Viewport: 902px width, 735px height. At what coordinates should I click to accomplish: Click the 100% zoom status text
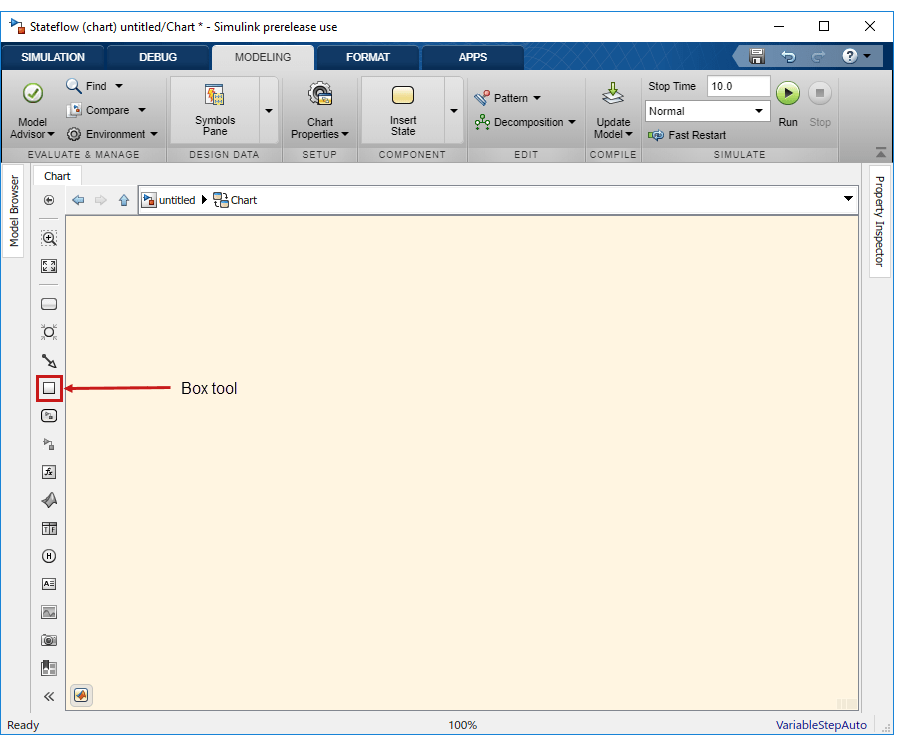pos(463,725)
